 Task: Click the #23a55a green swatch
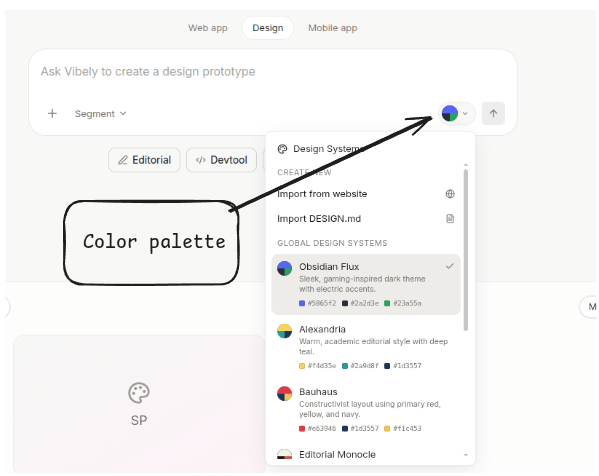pyautogui.click(x=387, y=303)
